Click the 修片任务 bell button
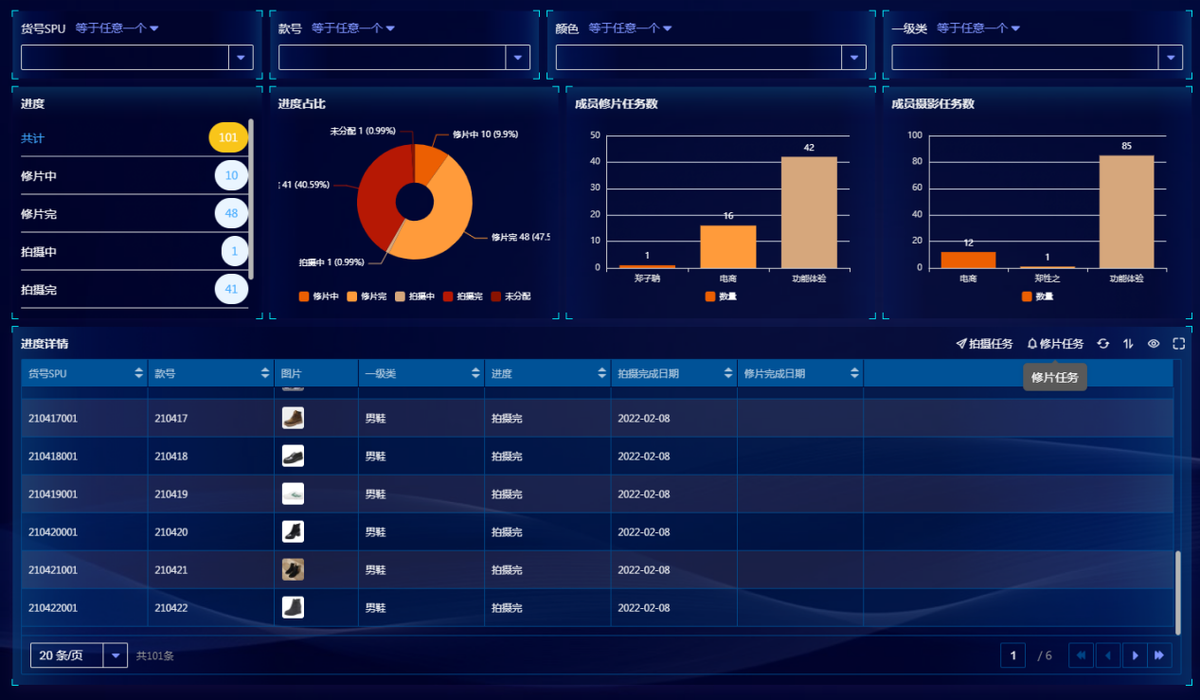 [1055, 344]
